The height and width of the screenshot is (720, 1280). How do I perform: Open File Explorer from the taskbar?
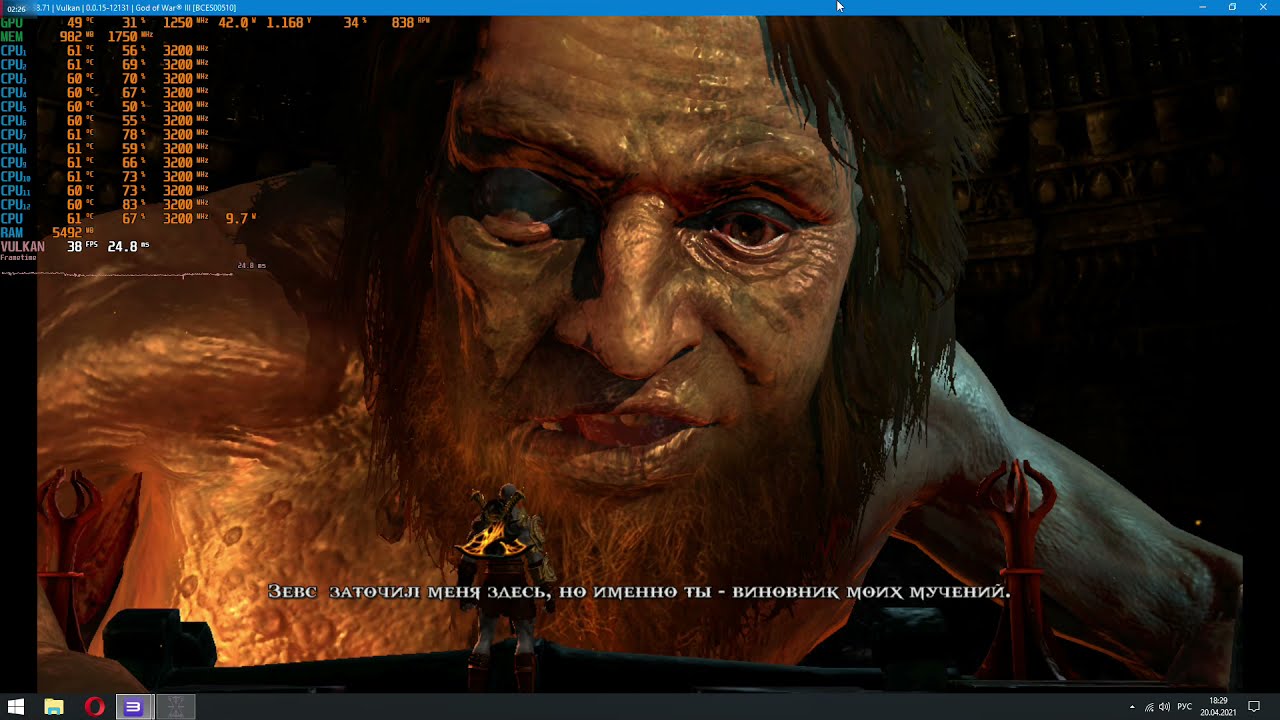pos(54,707)
